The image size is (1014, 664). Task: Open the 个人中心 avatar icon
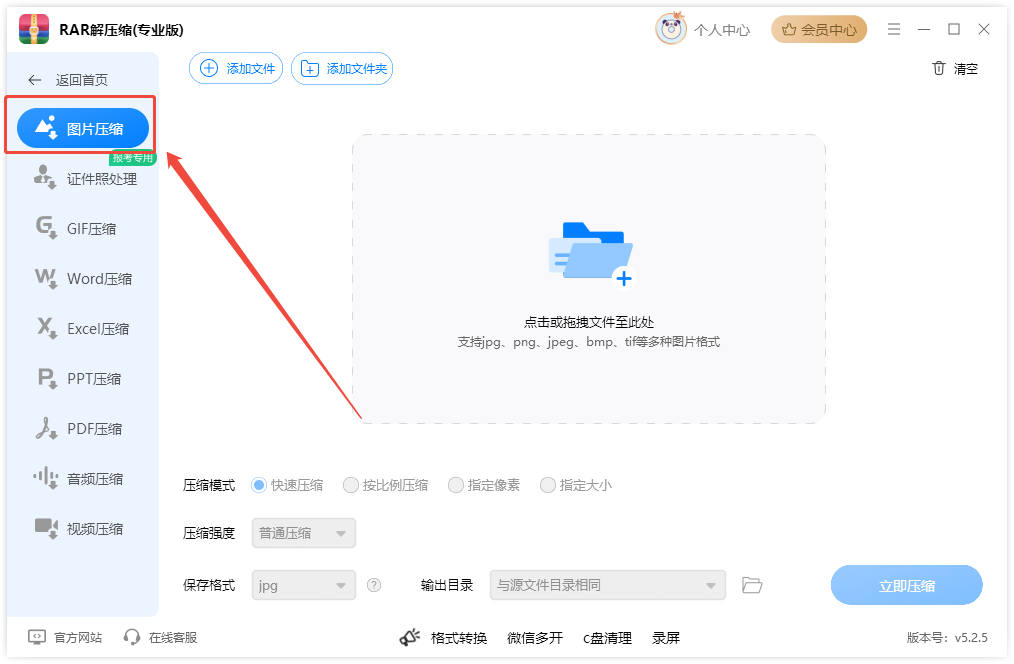671,28
